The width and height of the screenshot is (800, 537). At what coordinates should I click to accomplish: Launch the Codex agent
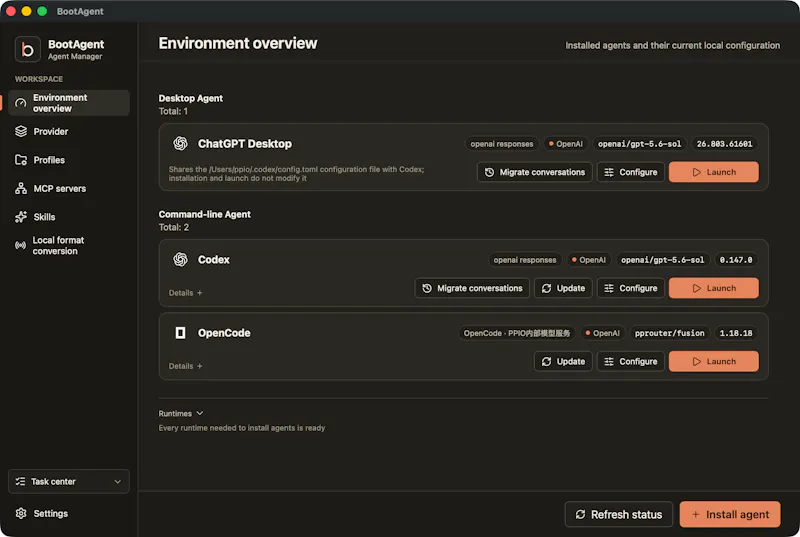[x=714, y=288]
